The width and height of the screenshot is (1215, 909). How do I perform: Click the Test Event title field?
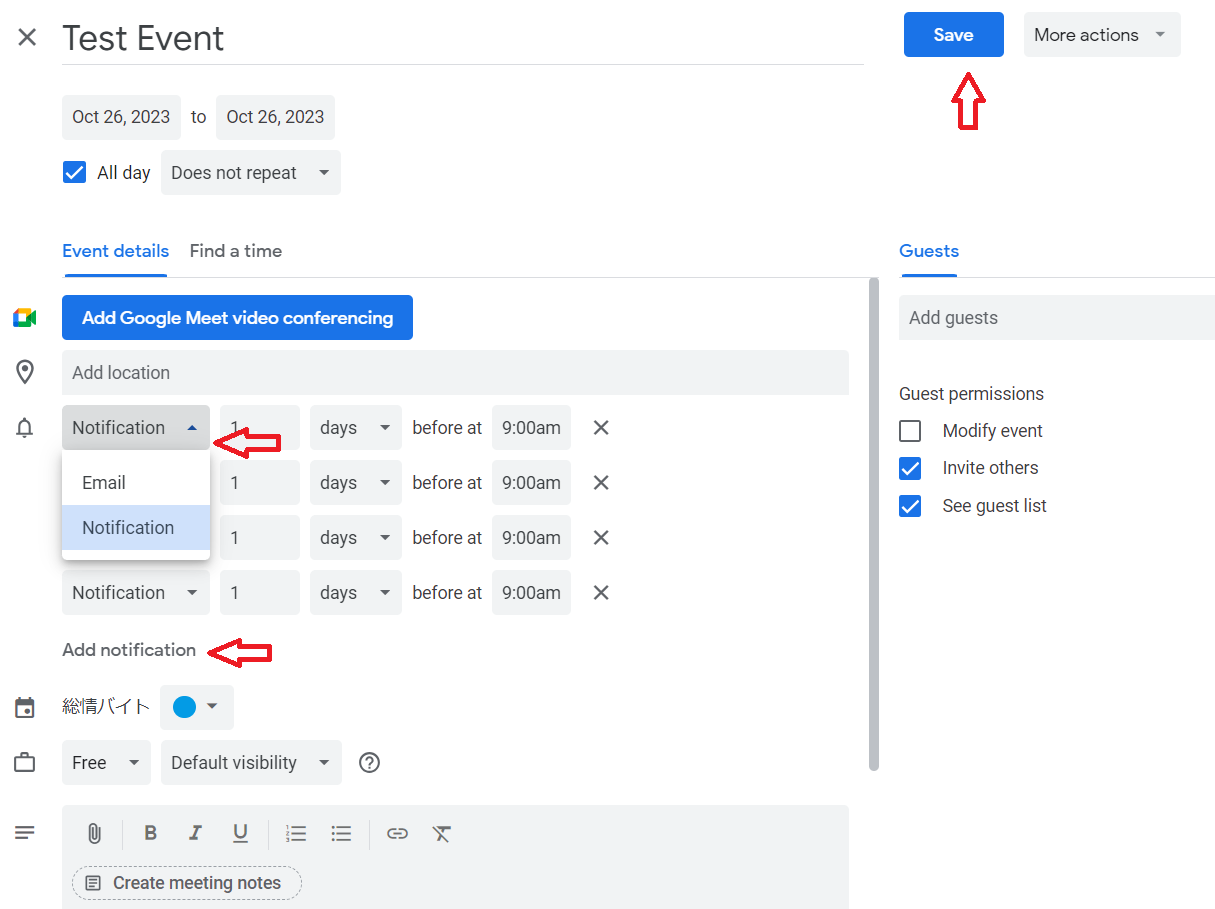pyautogui.click(x=463, y=38)
